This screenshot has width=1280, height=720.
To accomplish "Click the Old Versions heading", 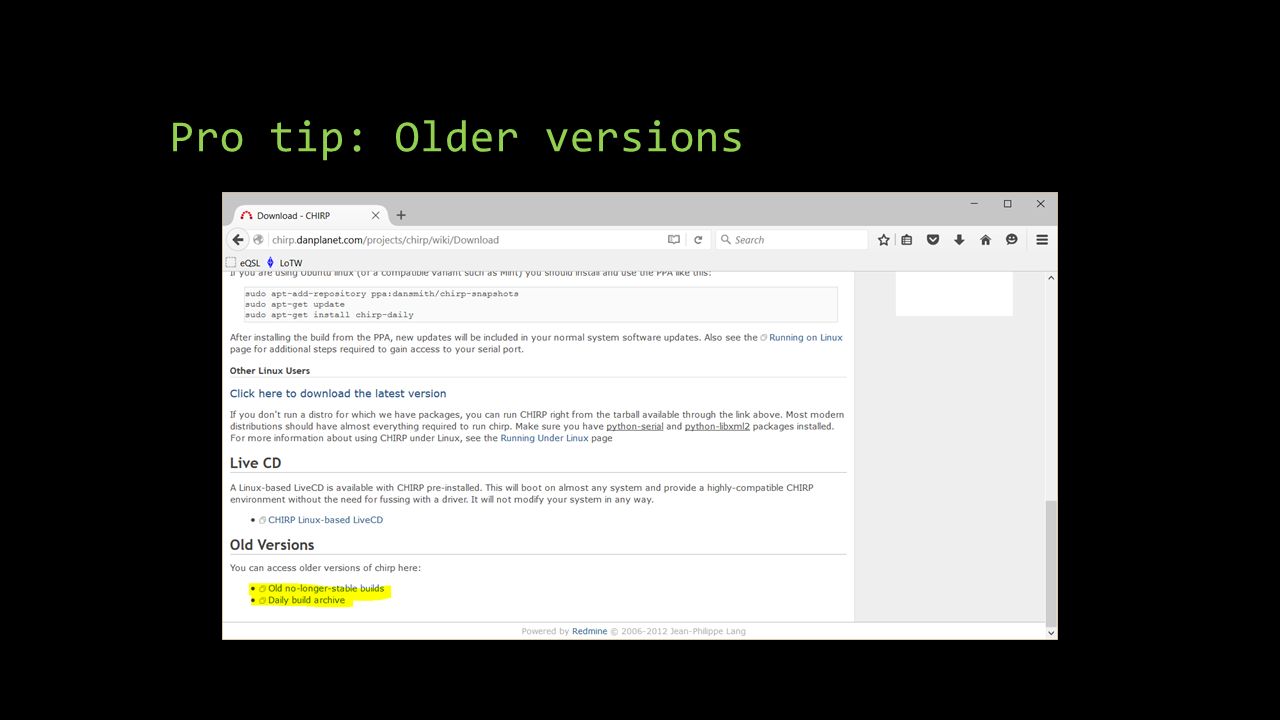I will [272, 545].
